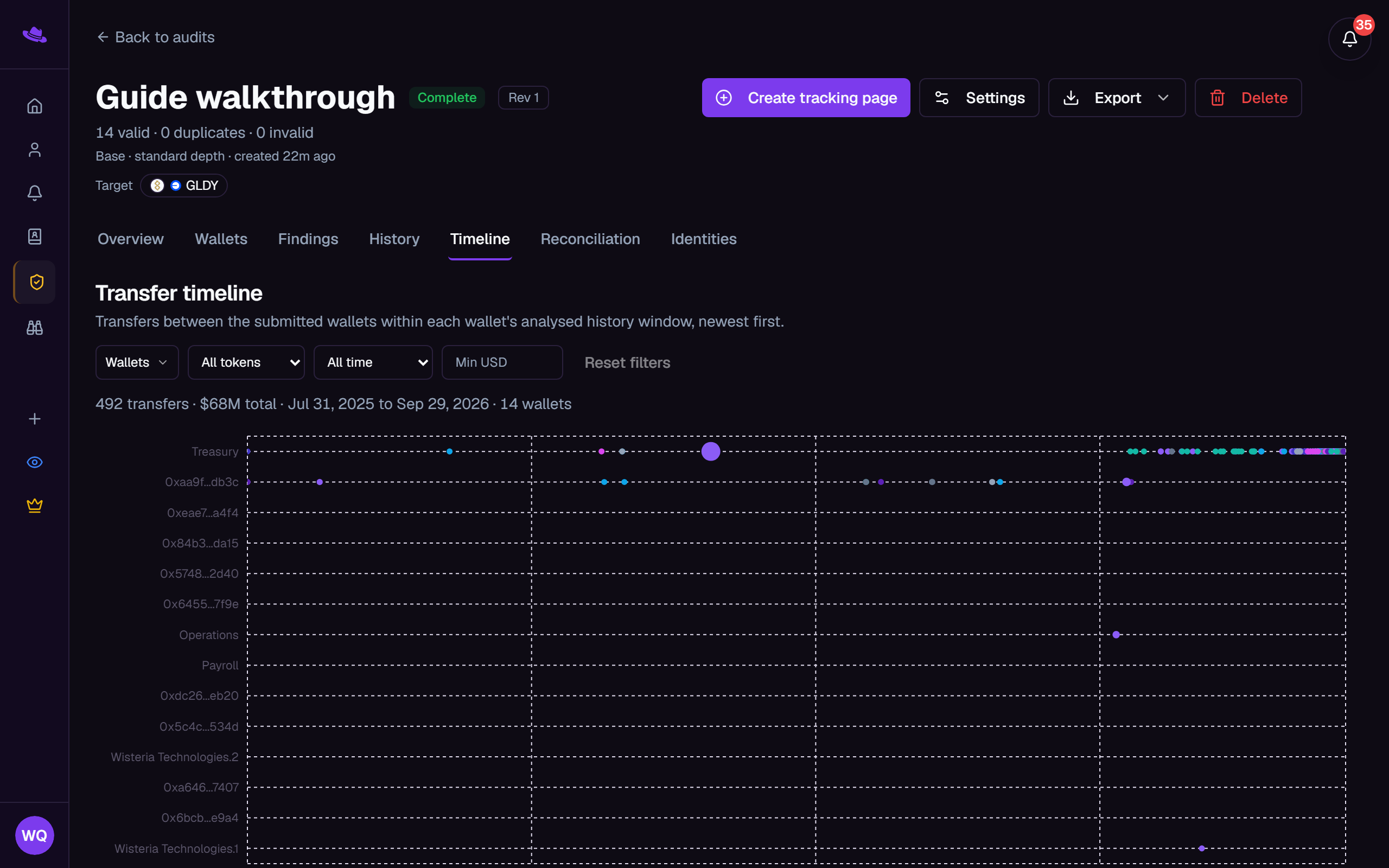Open the All time dropdown

[373, 362]
